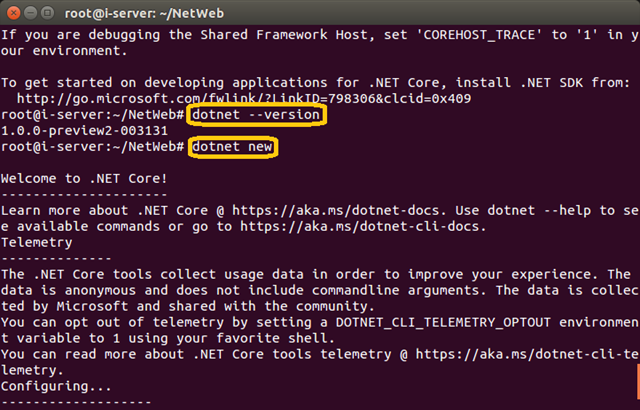Image resolution: width=640 pixels, height=410 pixels.
Task: Open the aka.ms/dotnet-cli-docs link
Action: (x=363, y=226)
